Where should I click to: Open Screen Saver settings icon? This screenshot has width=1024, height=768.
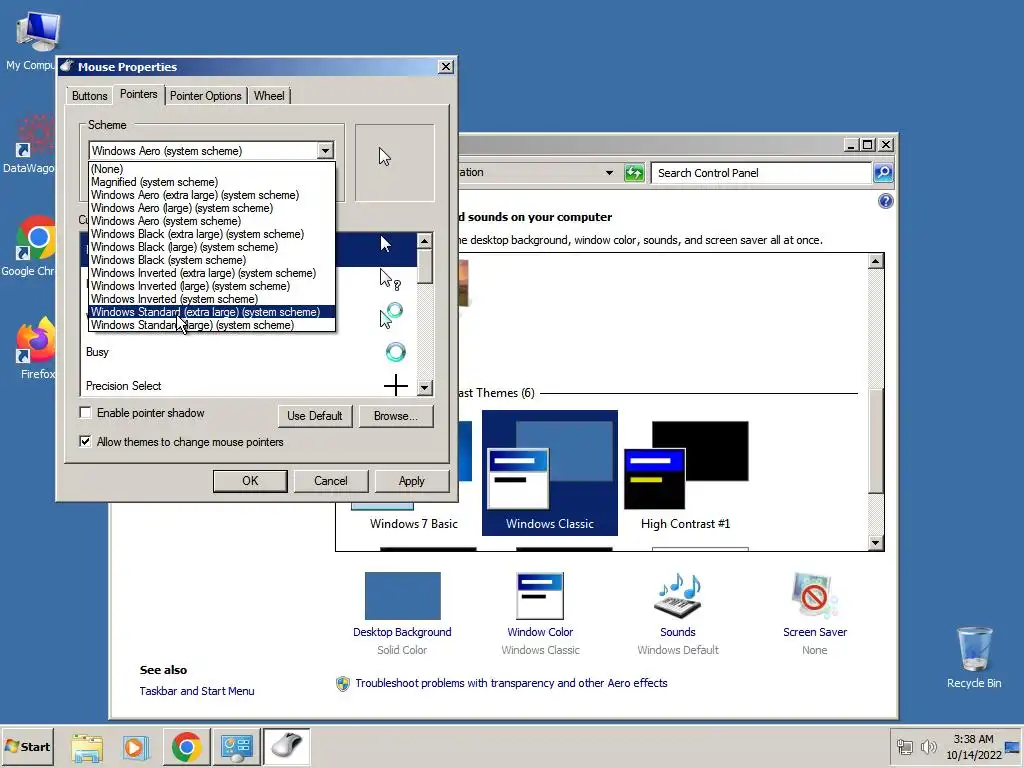pyautogui.click(x=814, y=596)
